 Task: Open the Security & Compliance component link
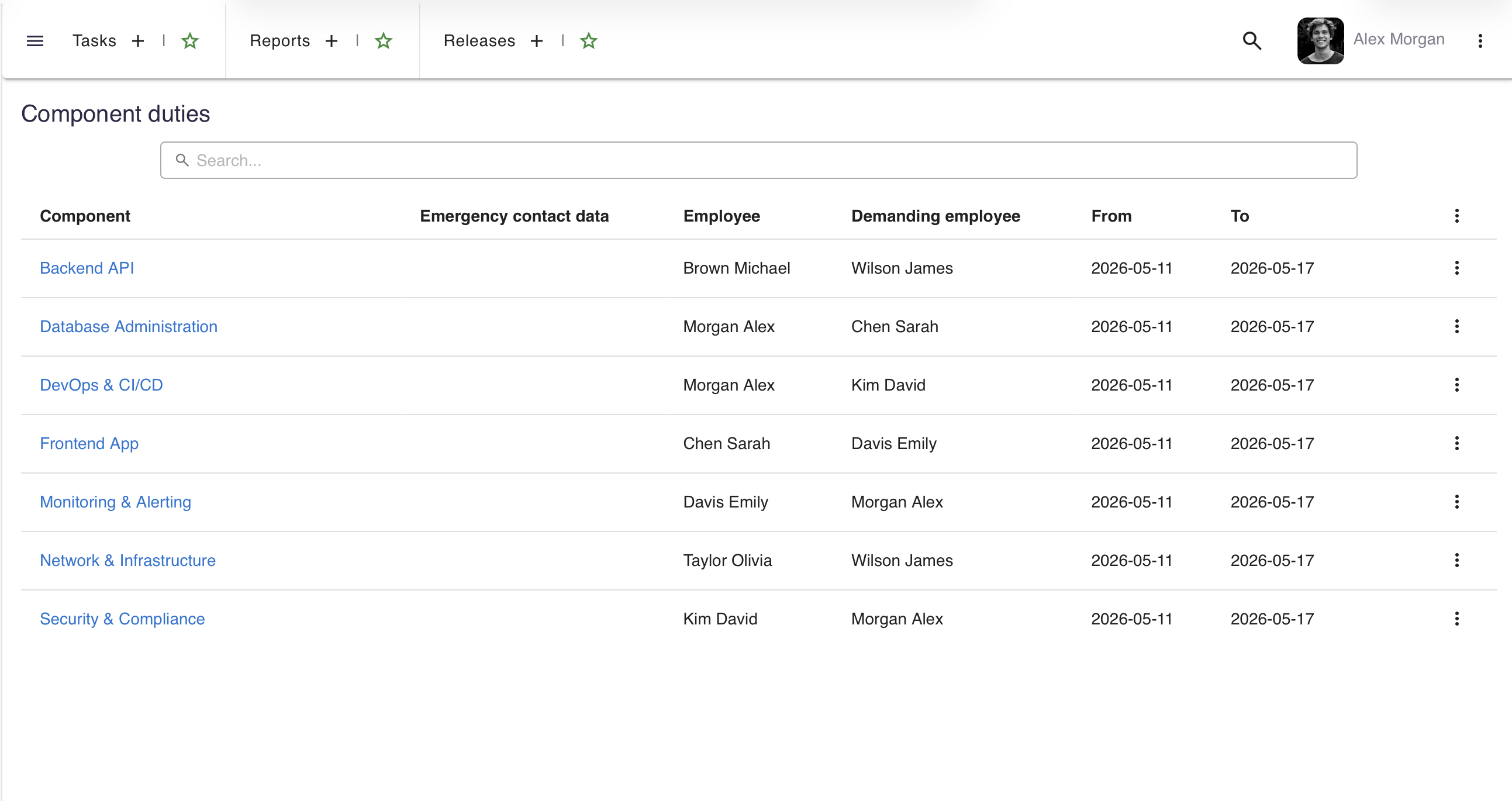point(122,619)
